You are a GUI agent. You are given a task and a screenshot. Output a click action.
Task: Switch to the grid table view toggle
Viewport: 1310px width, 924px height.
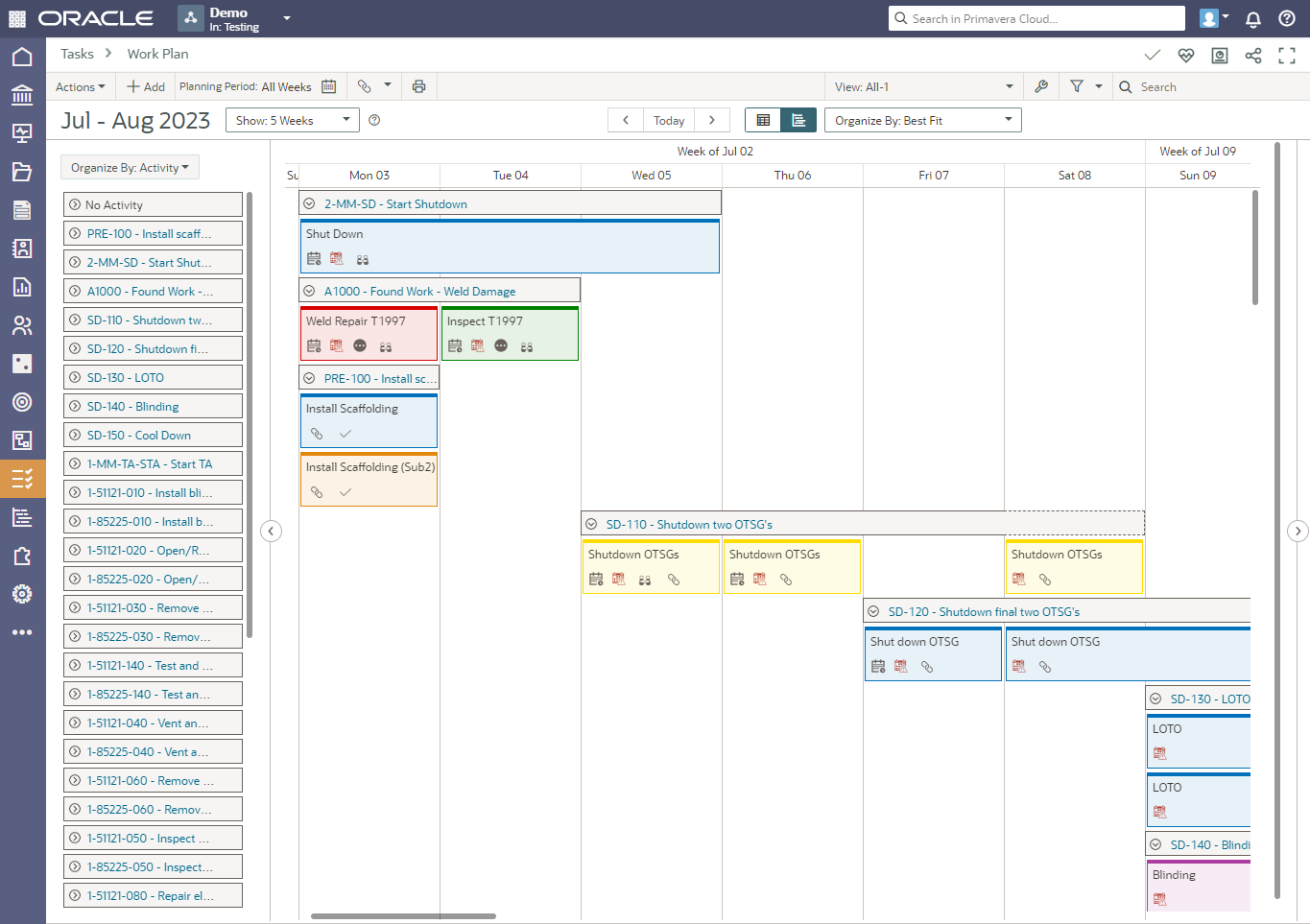pyautogui.click(x=763, y=120)
